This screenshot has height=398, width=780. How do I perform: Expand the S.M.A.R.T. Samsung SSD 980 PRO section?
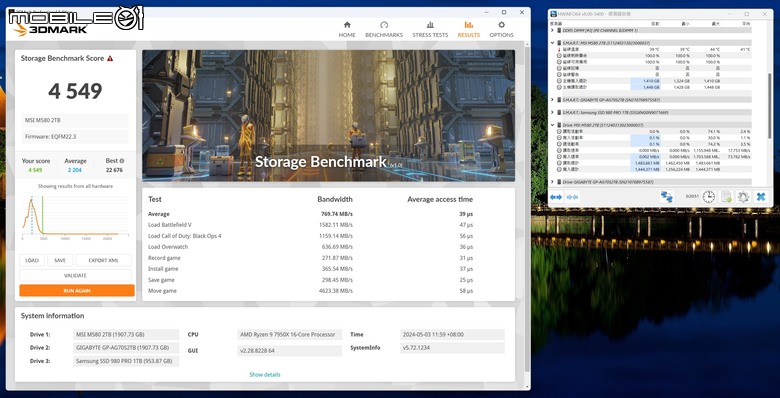tap(553, 112)
